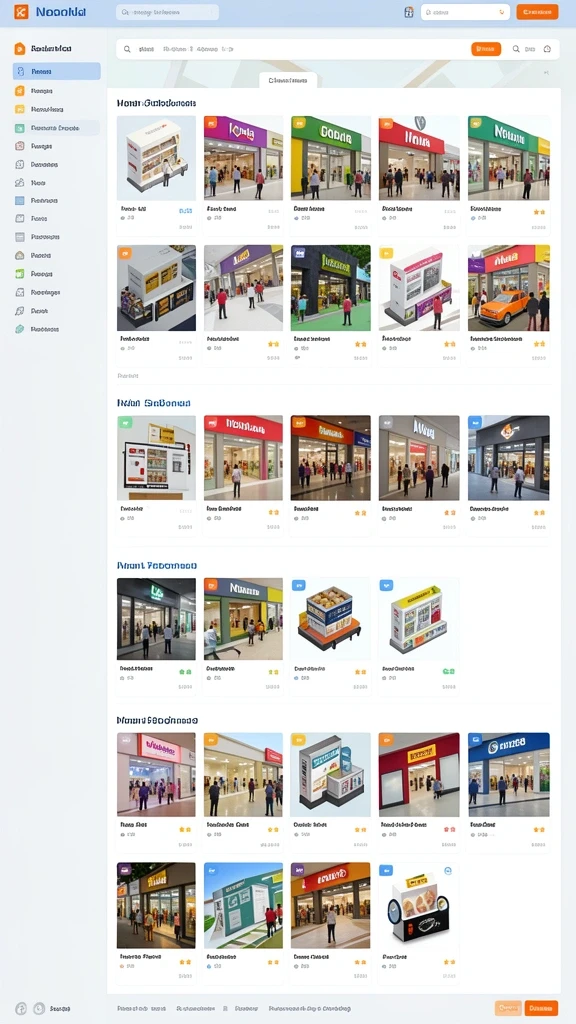The height and width of the screenshot is (1024, 576).
Task: Click the last teal icon in the sidebar
Action: [x=20, y=329]
